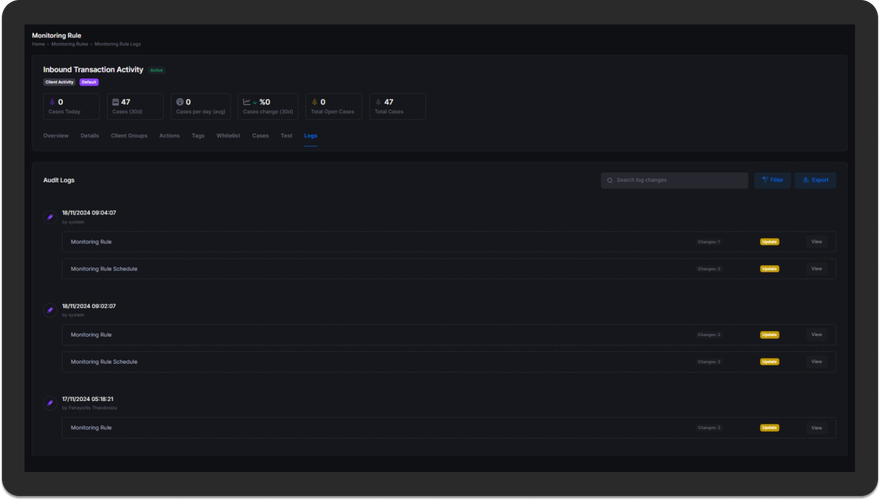Click the pencil icon for 17/11/2024 05:18:21

(50, 403)
